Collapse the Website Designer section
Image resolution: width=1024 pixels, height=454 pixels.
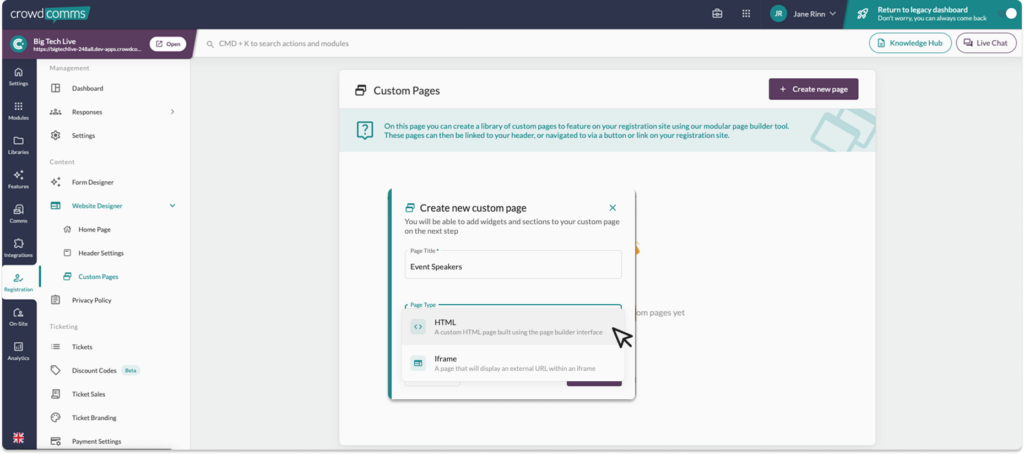[x=172, y=206]
